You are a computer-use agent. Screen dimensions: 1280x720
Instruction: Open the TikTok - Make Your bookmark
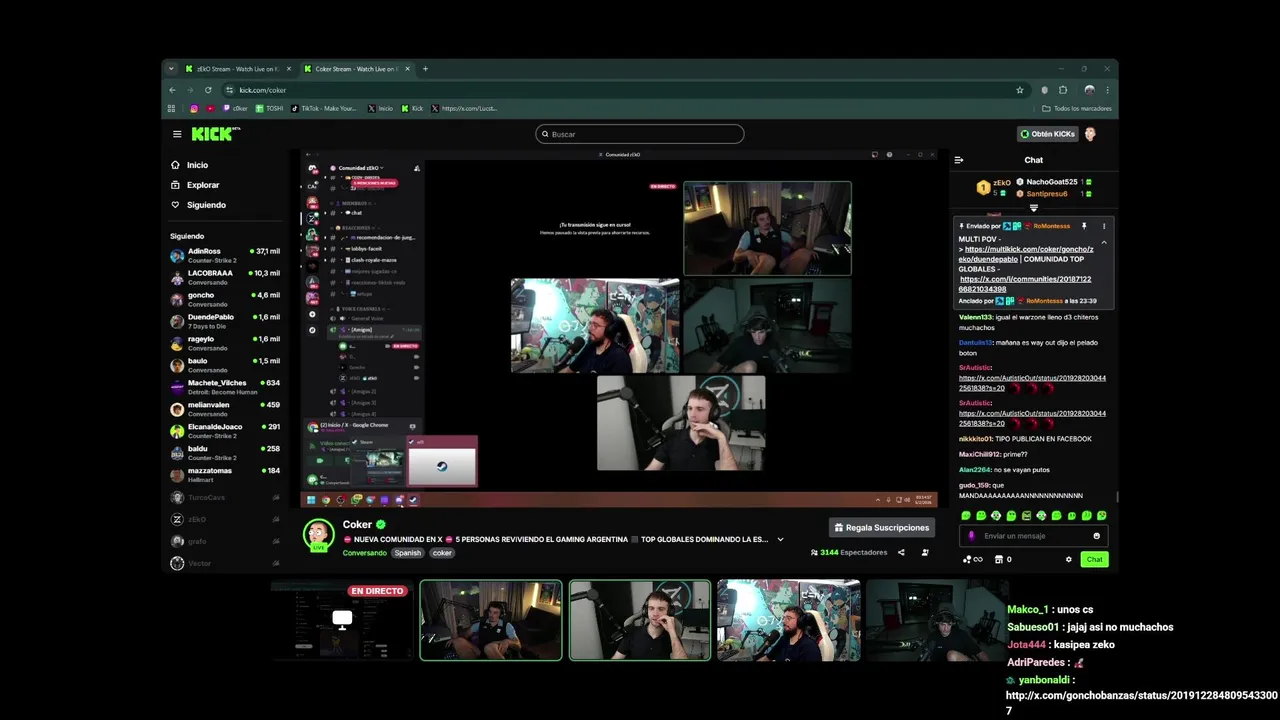point(323,108)
